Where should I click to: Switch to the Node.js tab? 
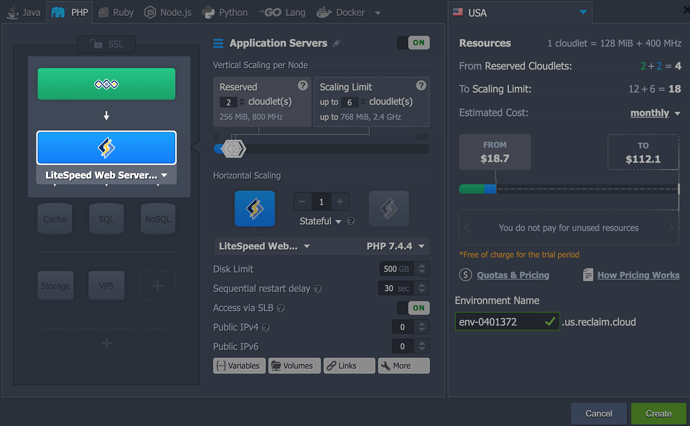click(168, 12)
